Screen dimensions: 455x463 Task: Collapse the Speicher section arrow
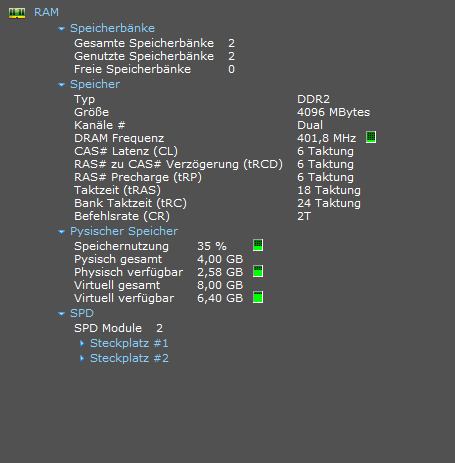click(x=61, y=85)
